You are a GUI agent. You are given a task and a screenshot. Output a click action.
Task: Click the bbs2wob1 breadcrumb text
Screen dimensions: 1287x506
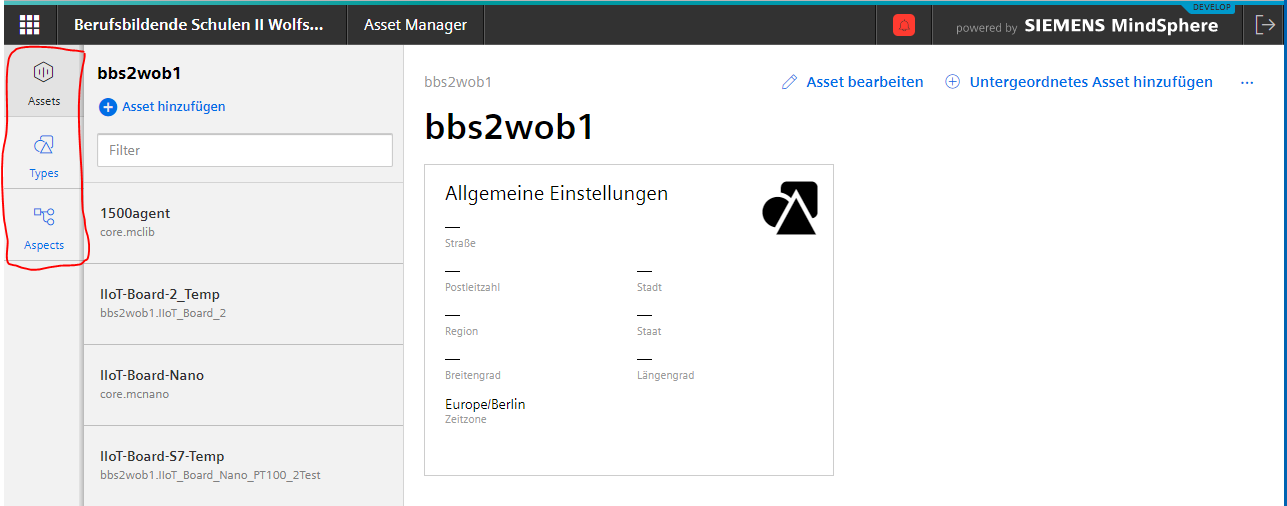(x=458, y=82)
